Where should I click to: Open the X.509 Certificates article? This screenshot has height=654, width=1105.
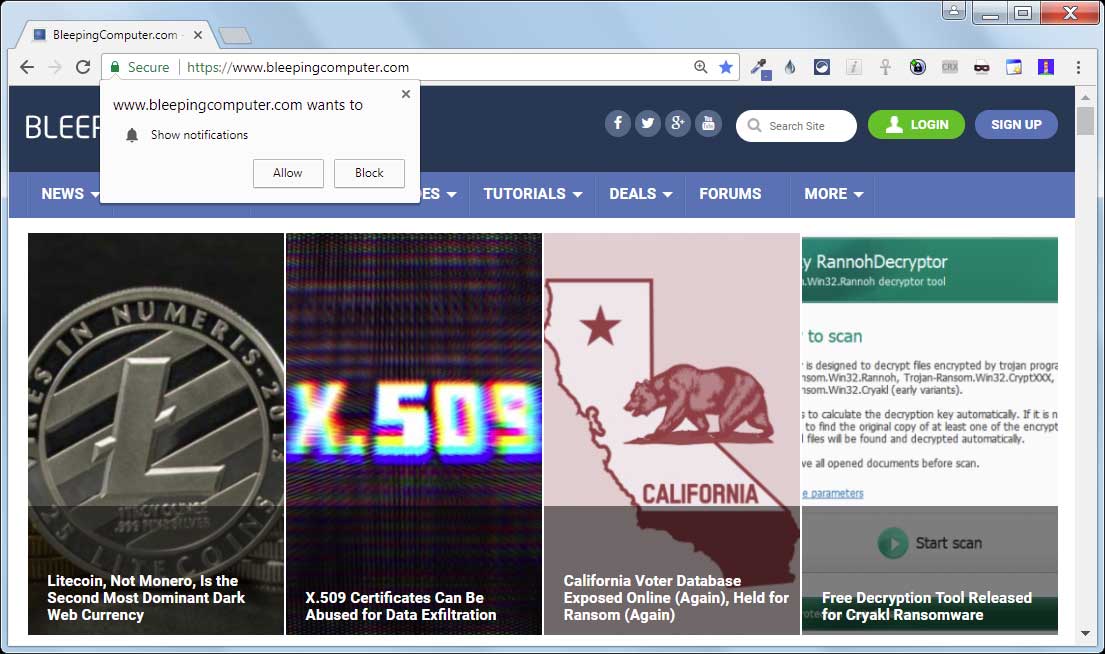(414, 434)
